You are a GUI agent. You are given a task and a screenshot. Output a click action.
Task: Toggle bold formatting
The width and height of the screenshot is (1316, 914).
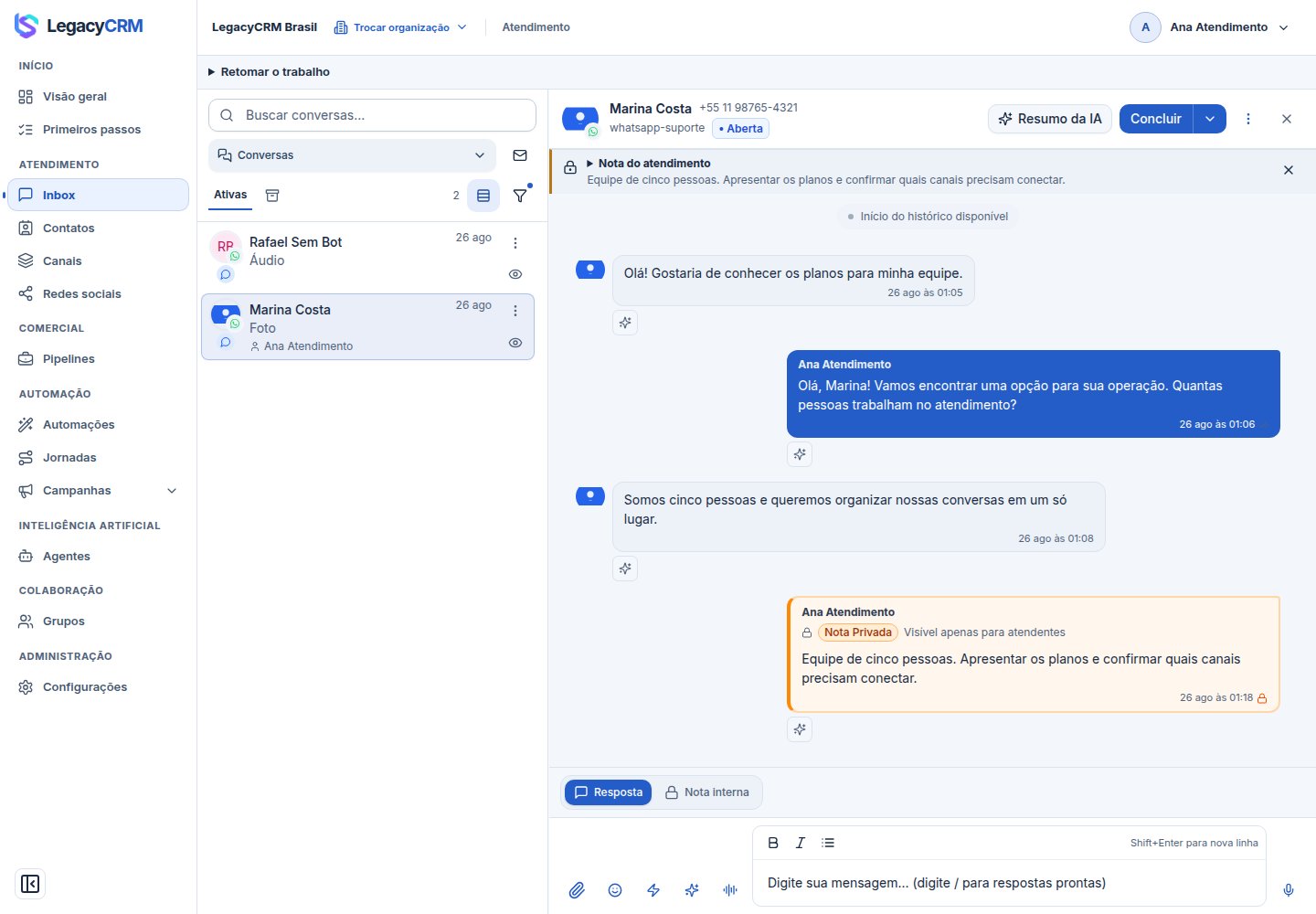(x=773, y=843)
